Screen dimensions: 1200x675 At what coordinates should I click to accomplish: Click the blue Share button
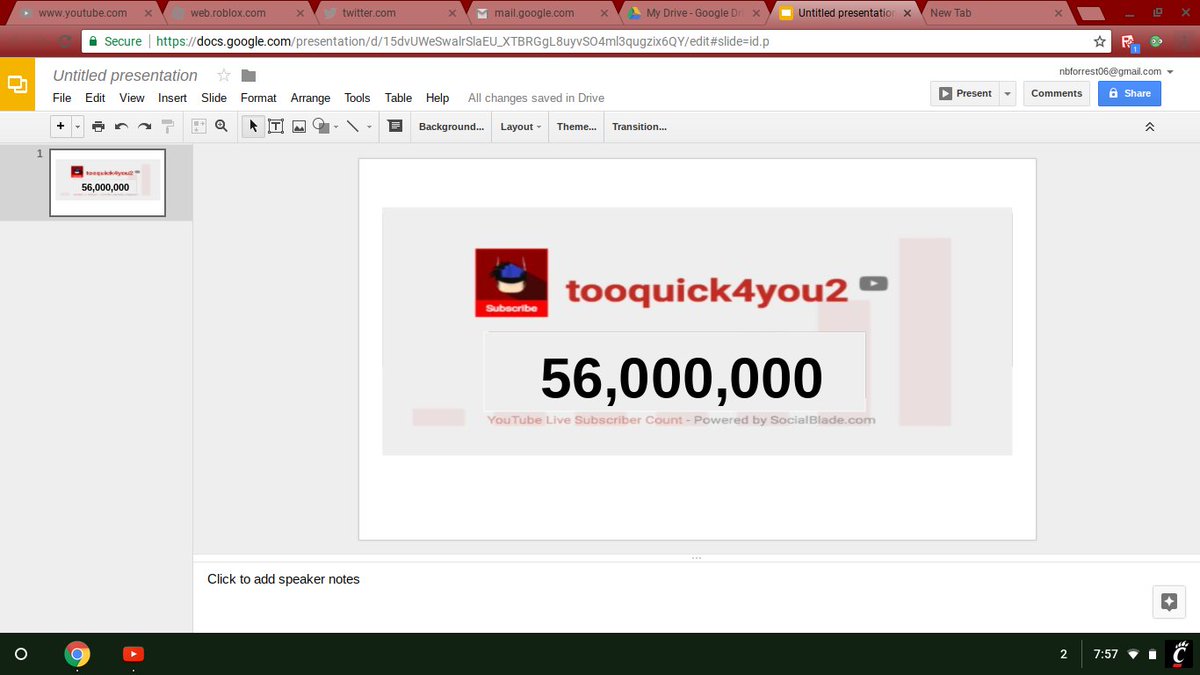[x=1129, y=93]
